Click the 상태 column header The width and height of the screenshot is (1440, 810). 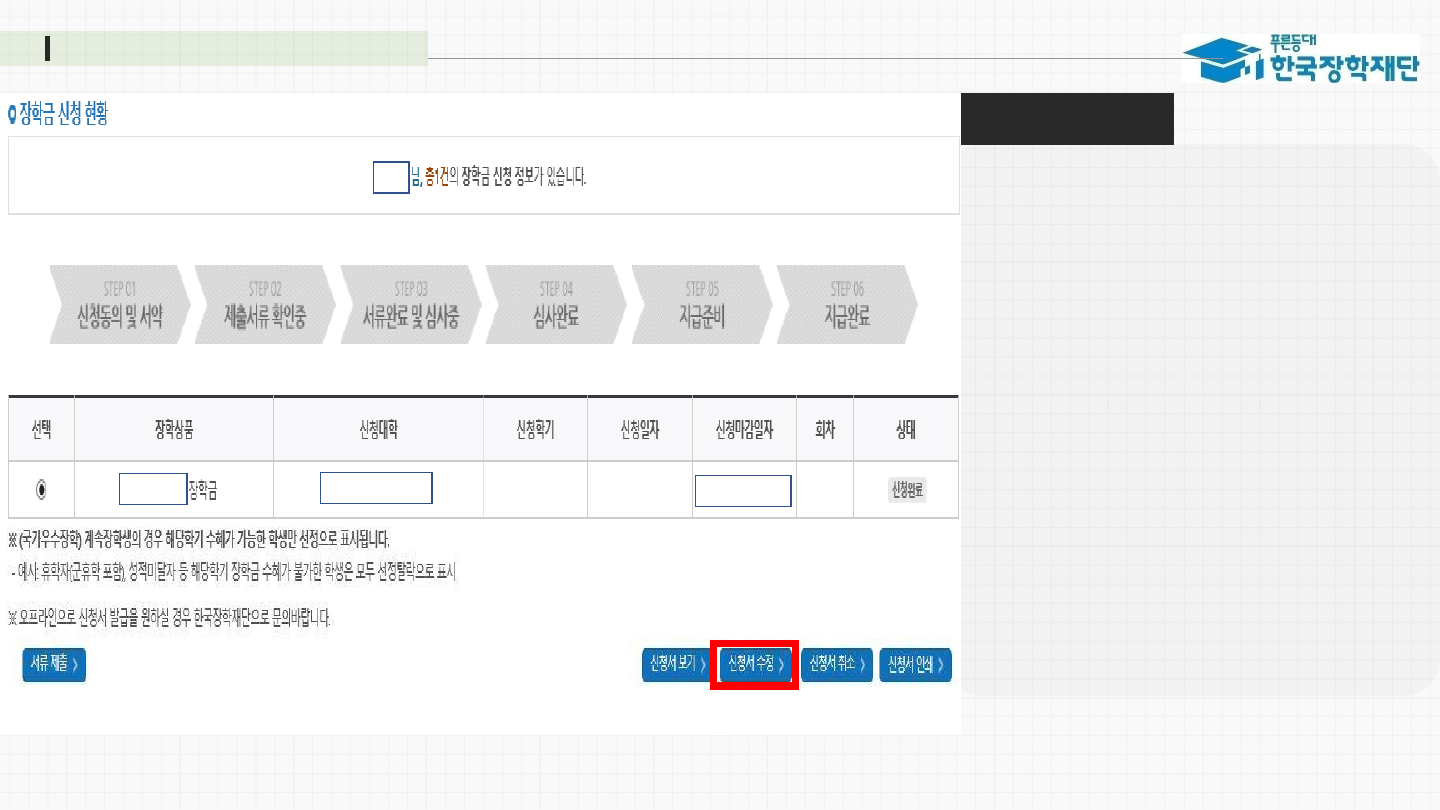point(906,430)
